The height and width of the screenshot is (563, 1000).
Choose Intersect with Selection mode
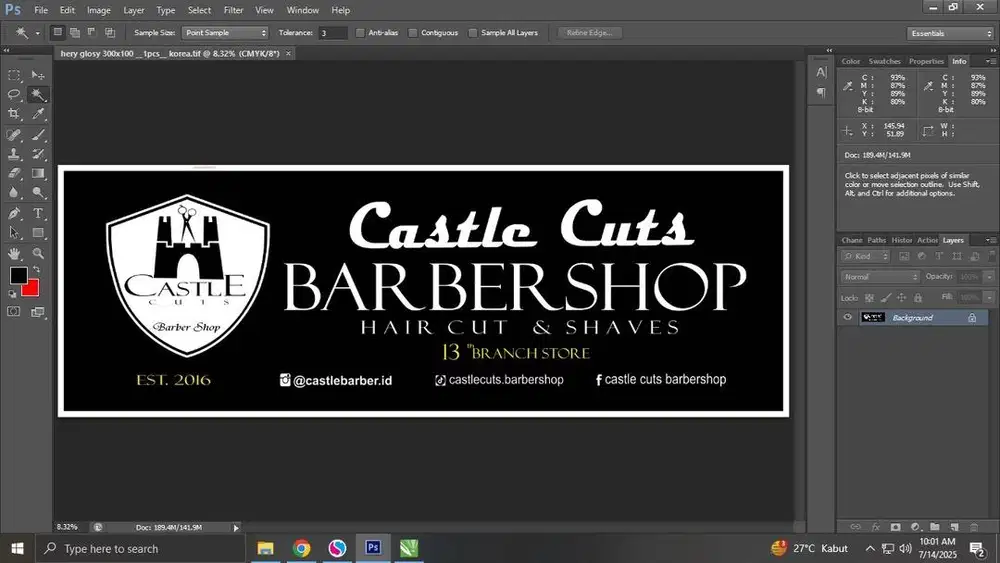pos(110,32)
